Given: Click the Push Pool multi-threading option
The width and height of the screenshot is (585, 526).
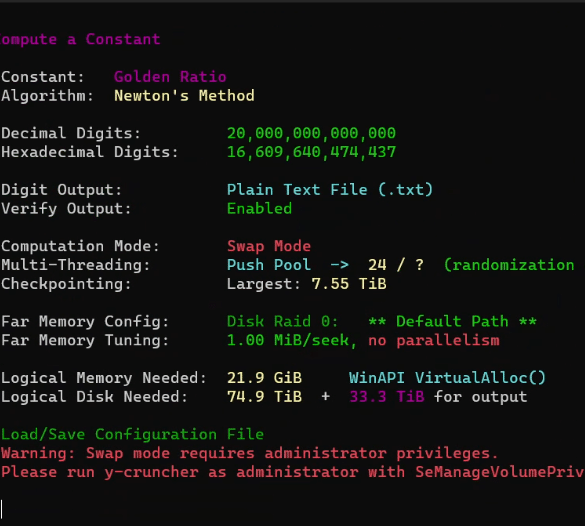Looking at the screenshot, I should [x=269, y=265].
